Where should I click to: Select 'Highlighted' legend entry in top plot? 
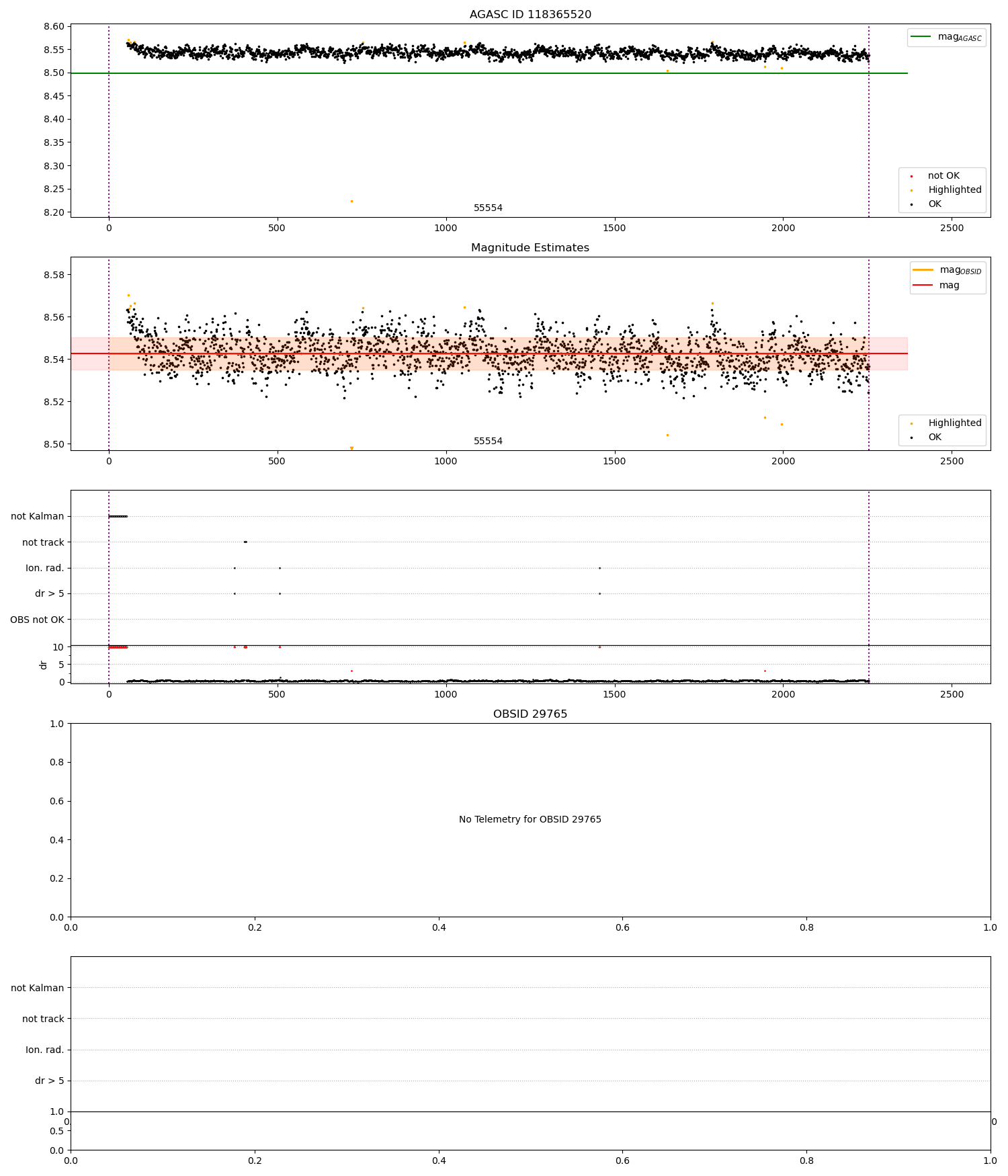955,190
